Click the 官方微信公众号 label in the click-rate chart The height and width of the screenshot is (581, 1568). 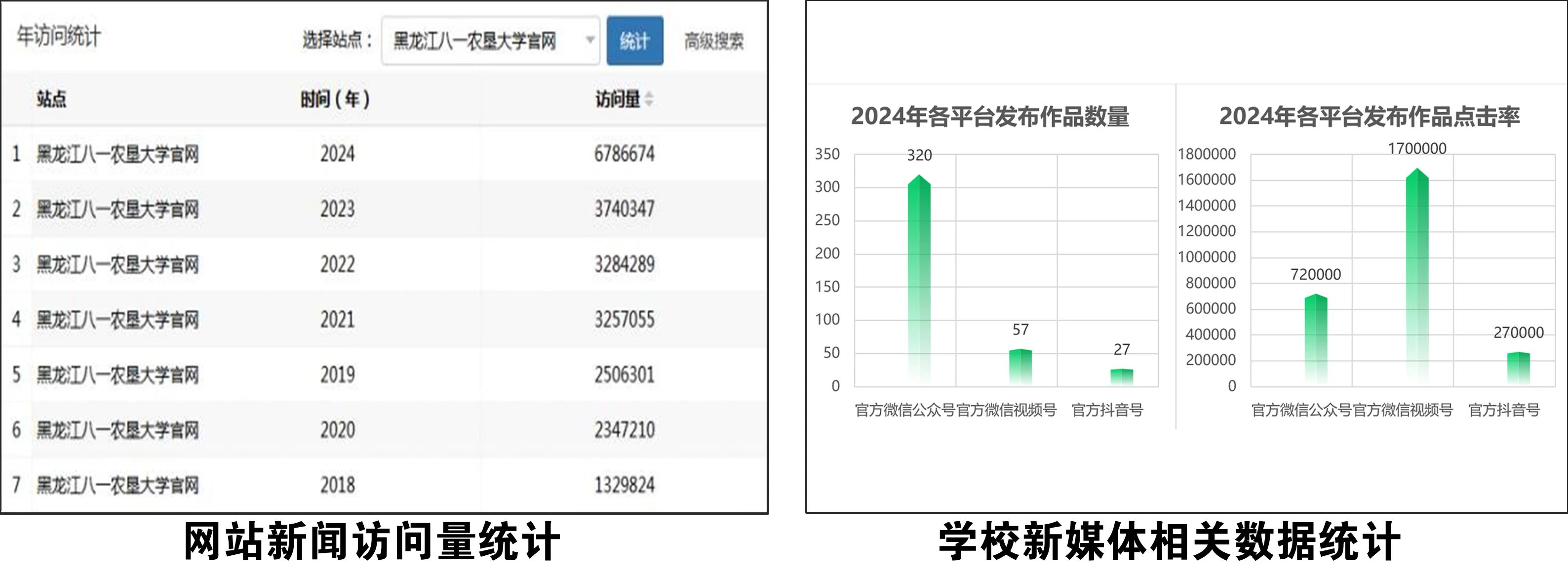pos(1301,410)
